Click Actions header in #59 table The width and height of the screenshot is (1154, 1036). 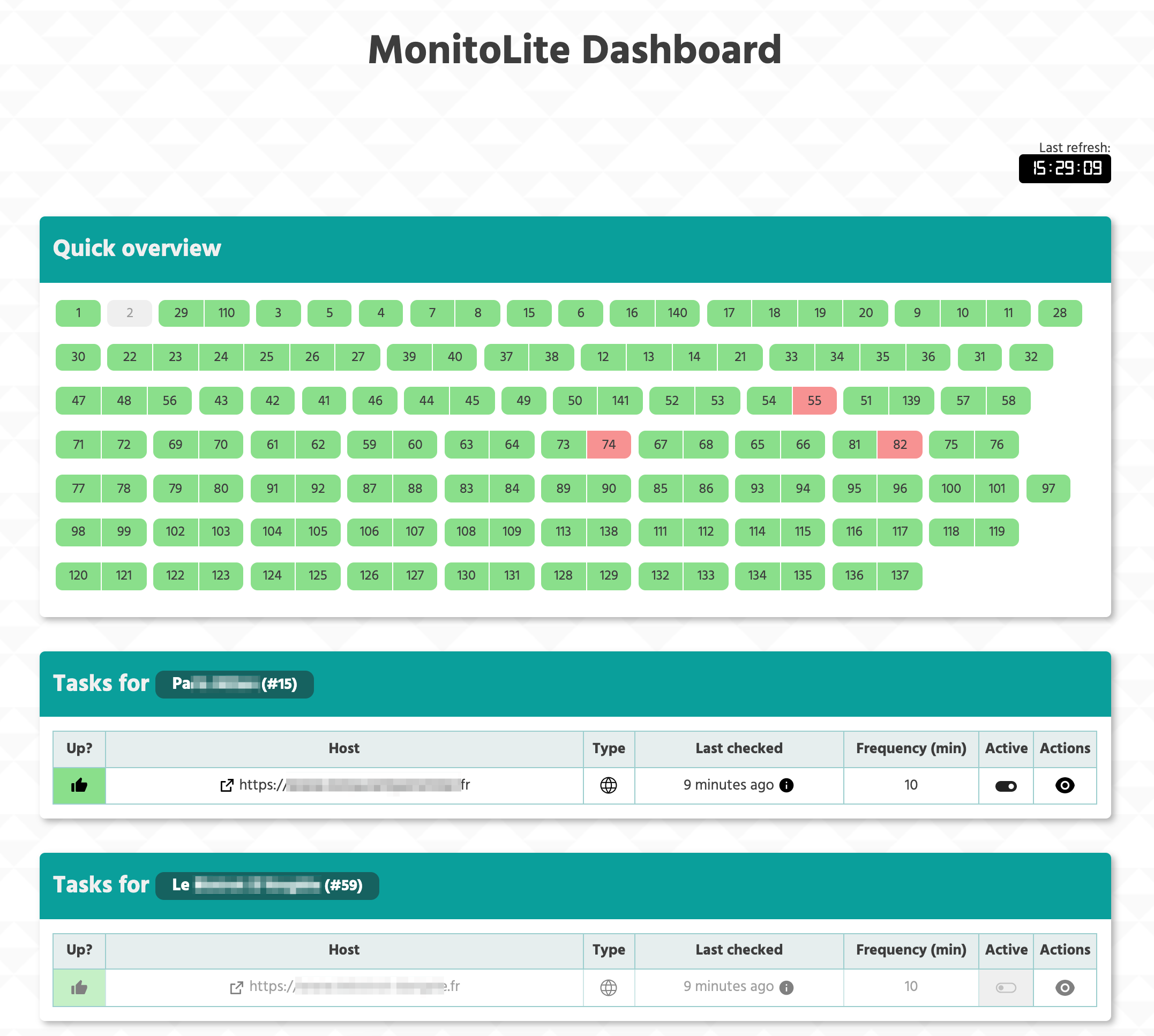1065,950
